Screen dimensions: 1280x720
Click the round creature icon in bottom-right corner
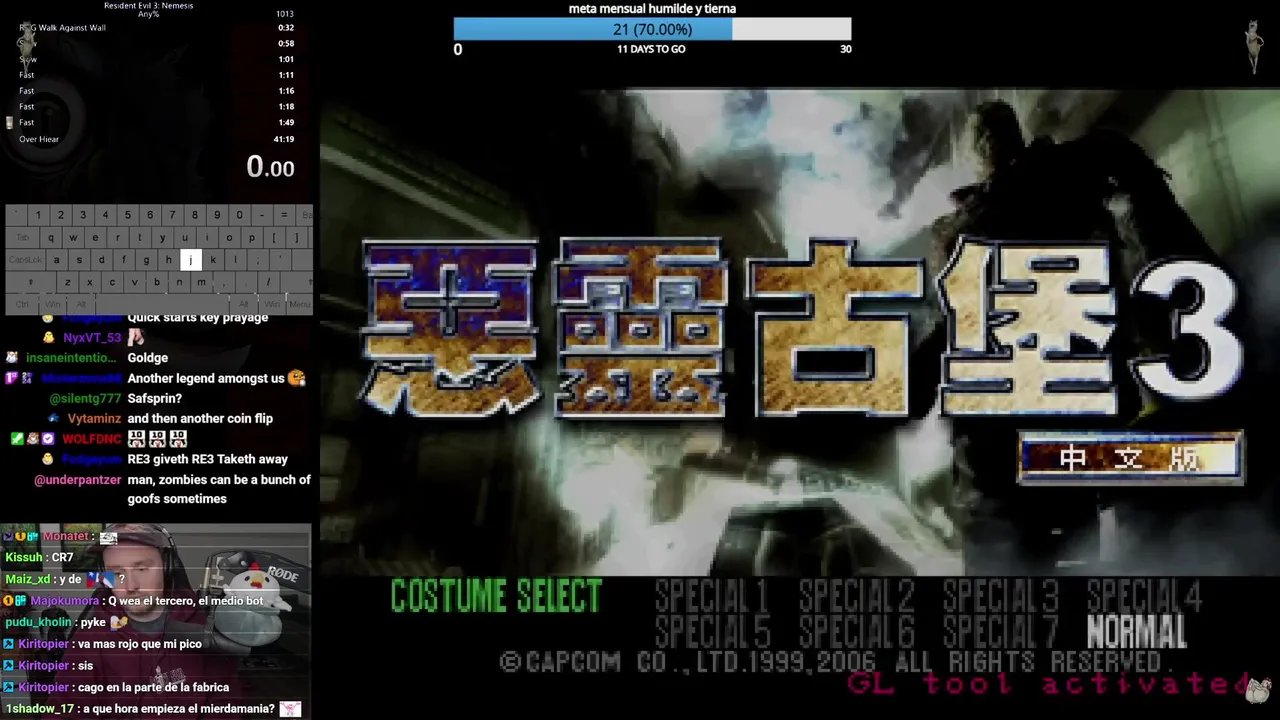(x=1258, y=690)
